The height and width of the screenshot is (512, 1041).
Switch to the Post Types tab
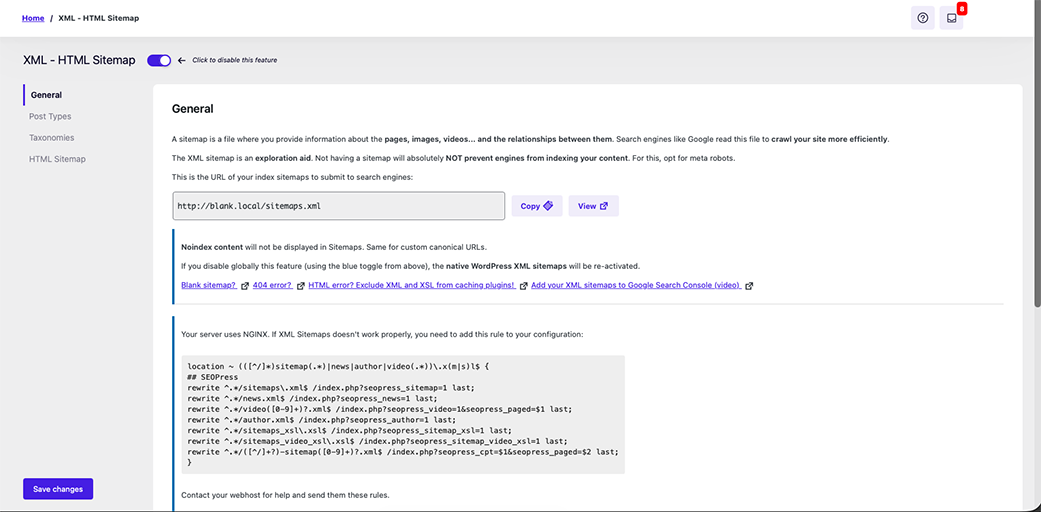point(50,116)
